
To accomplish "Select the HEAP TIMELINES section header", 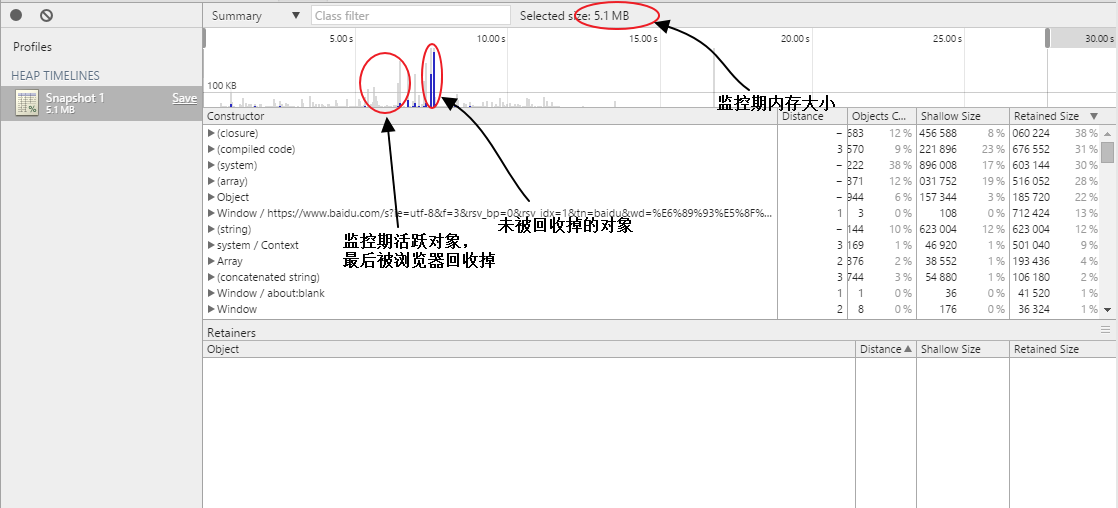I will coord(56,76).
